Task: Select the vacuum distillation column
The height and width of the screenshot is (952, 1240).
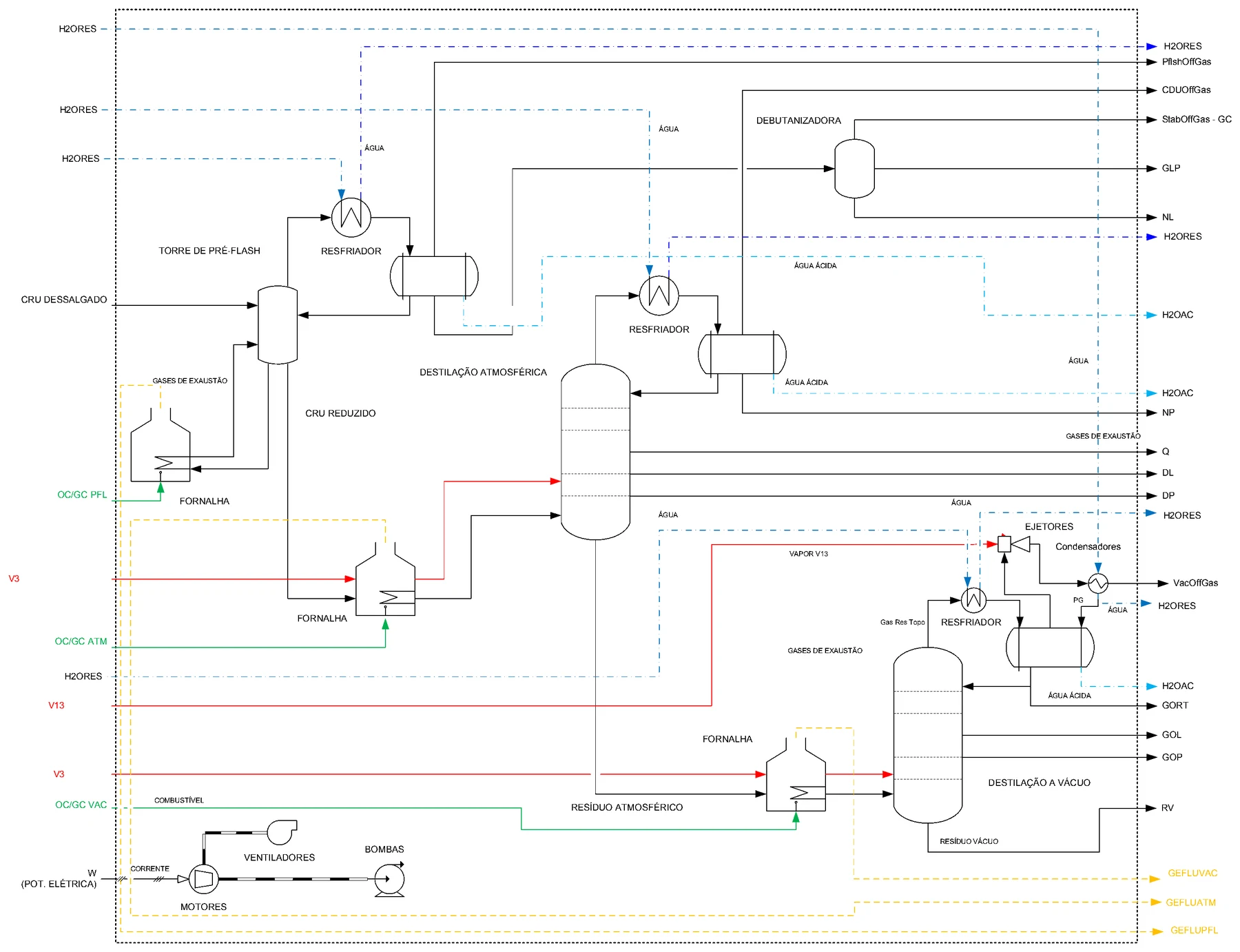Action: coord(927,735)
